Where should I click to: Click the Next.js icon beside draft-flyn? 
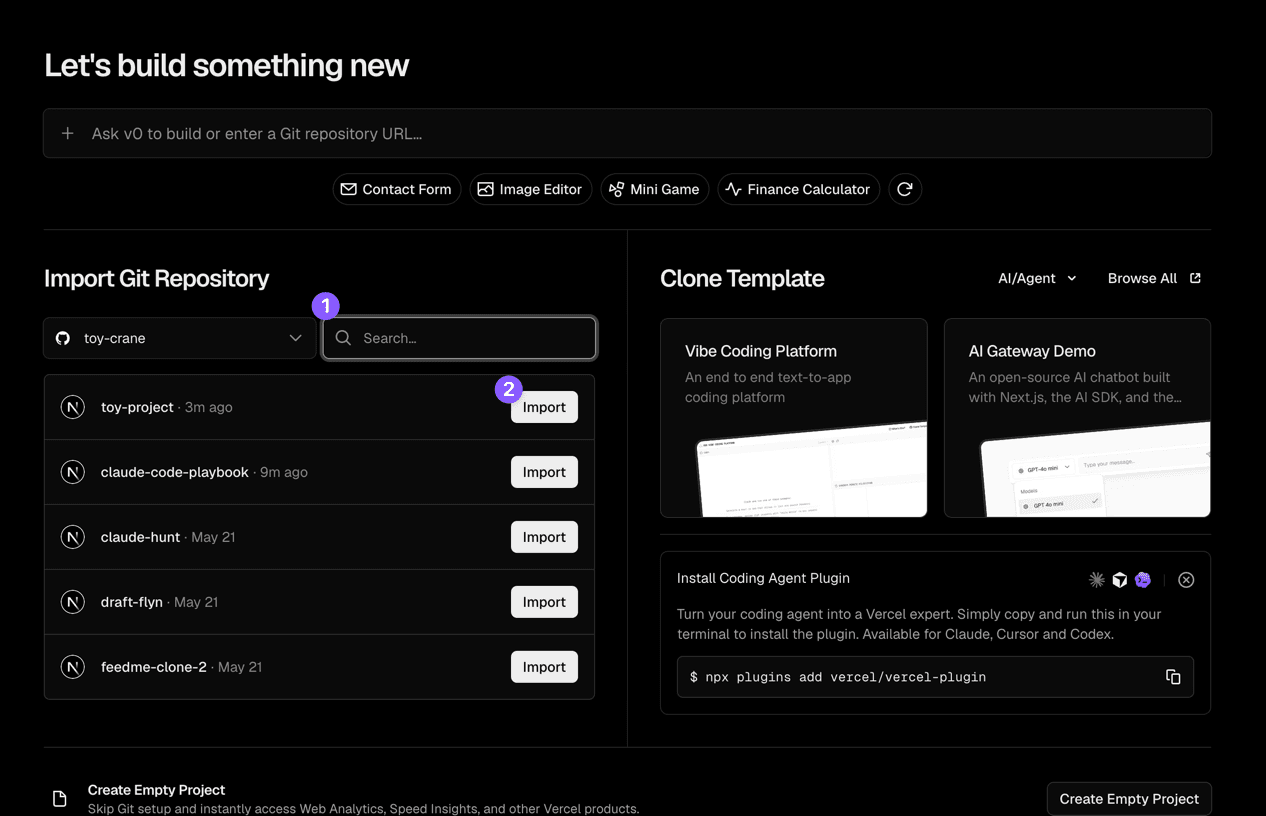73,602
